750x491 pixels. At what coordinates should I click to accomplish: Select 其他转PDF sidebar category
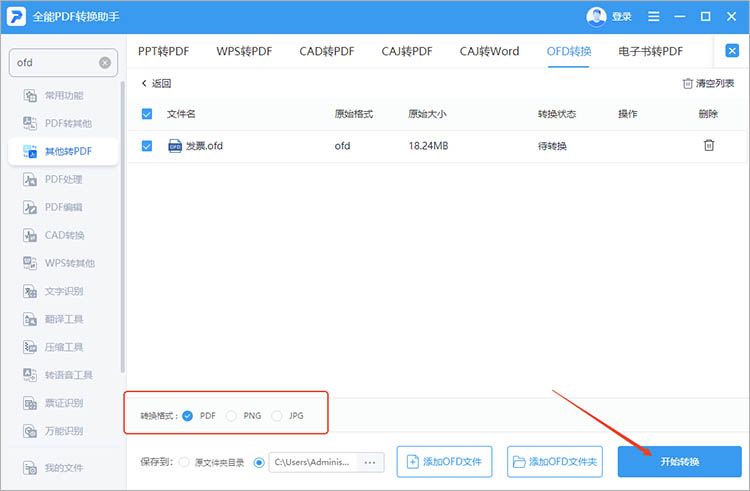tap(63, 152)
